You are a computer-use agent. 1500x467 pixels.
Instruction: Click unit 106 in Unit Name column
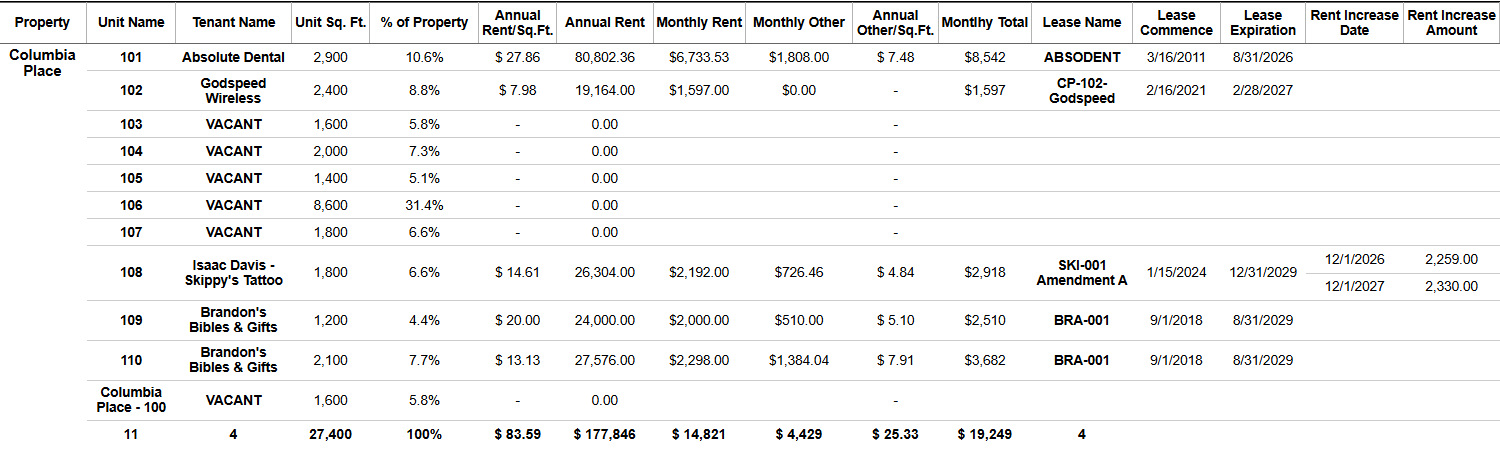(x=131, y=205)
